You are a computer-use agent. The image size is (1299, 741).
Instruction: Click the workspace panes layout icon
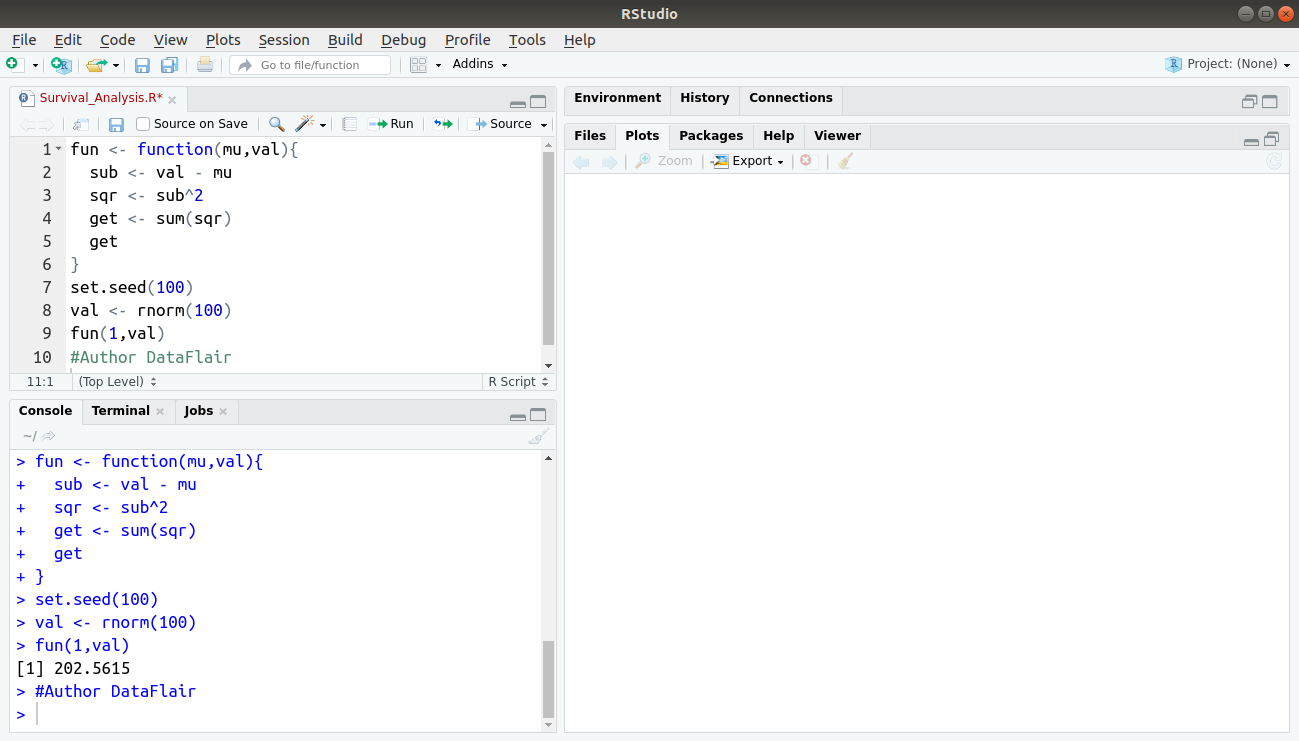(x=419, y=65)
